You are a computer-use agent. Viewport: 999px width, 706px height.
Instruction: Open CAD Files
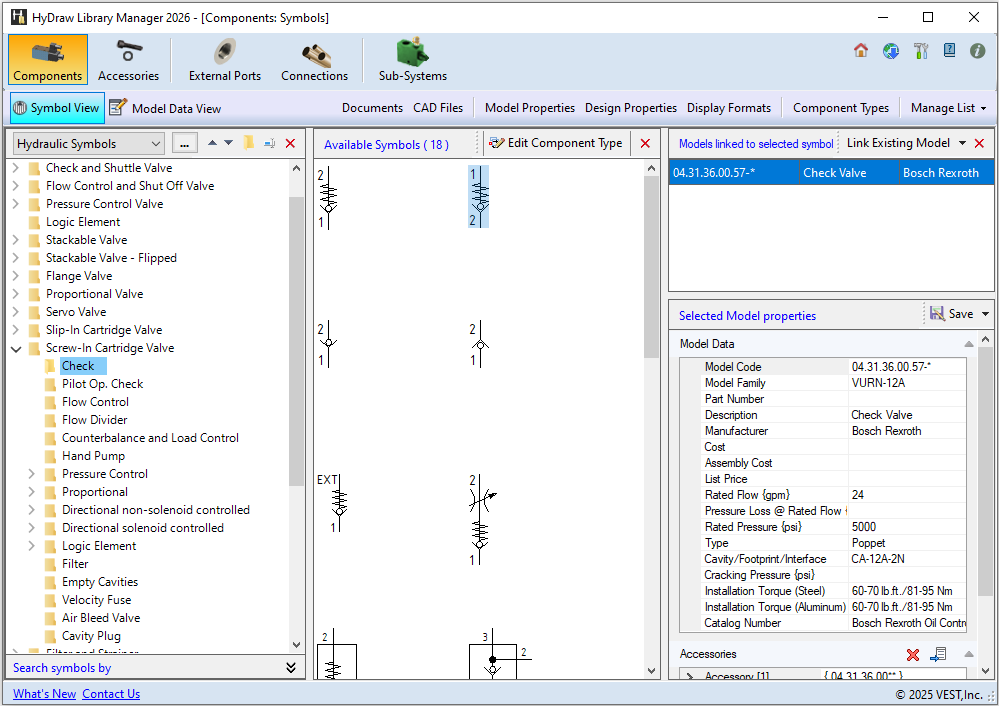(x=438, y=108)
